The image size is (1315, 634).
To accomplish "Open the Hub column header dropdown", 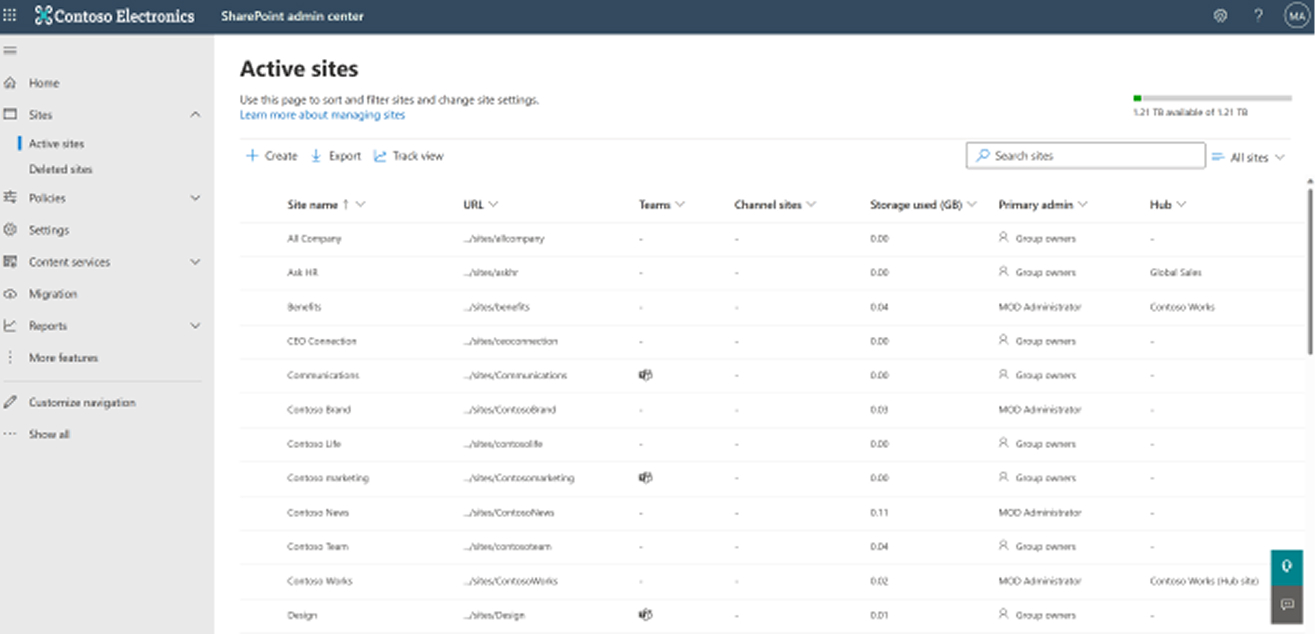I will click(1181, 205).
